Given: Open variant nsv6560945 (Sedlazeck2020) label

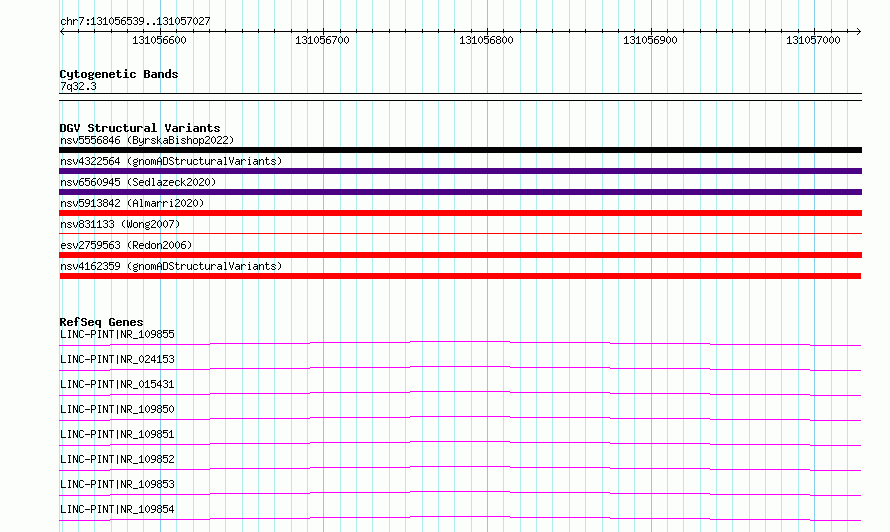Looking at the screenshot, I should [x=138, y=182].
